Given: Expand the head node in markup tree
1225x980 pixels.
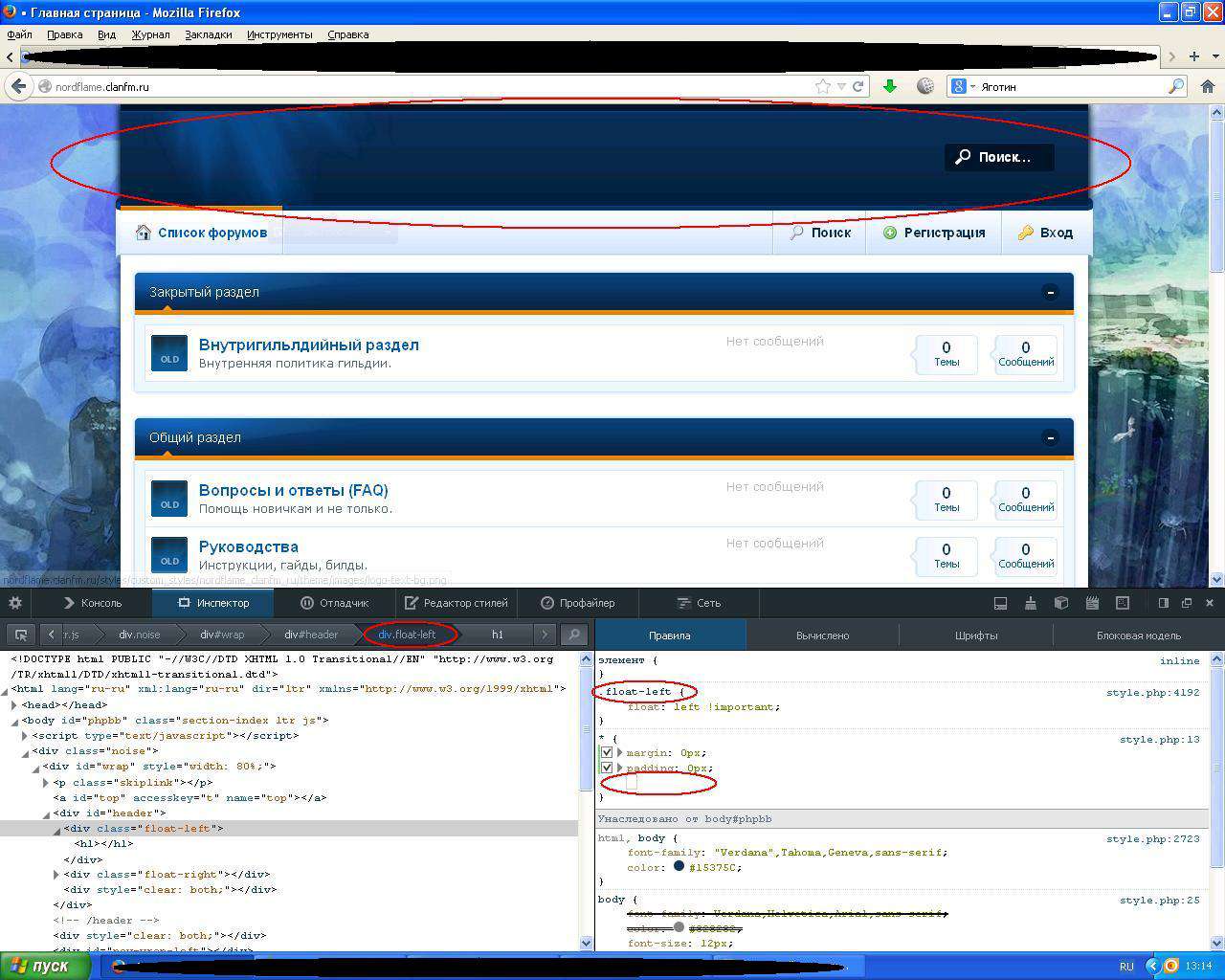Looking at the screenshot, I should click(14, 704).
